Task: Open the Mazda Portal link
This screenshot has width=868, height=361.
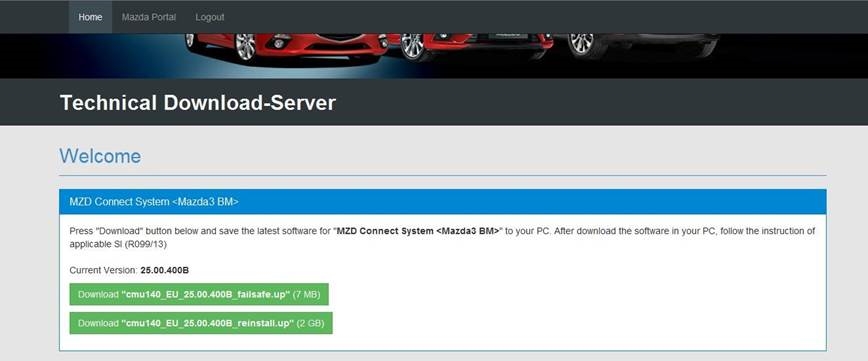Action: (x=149, y=17)
